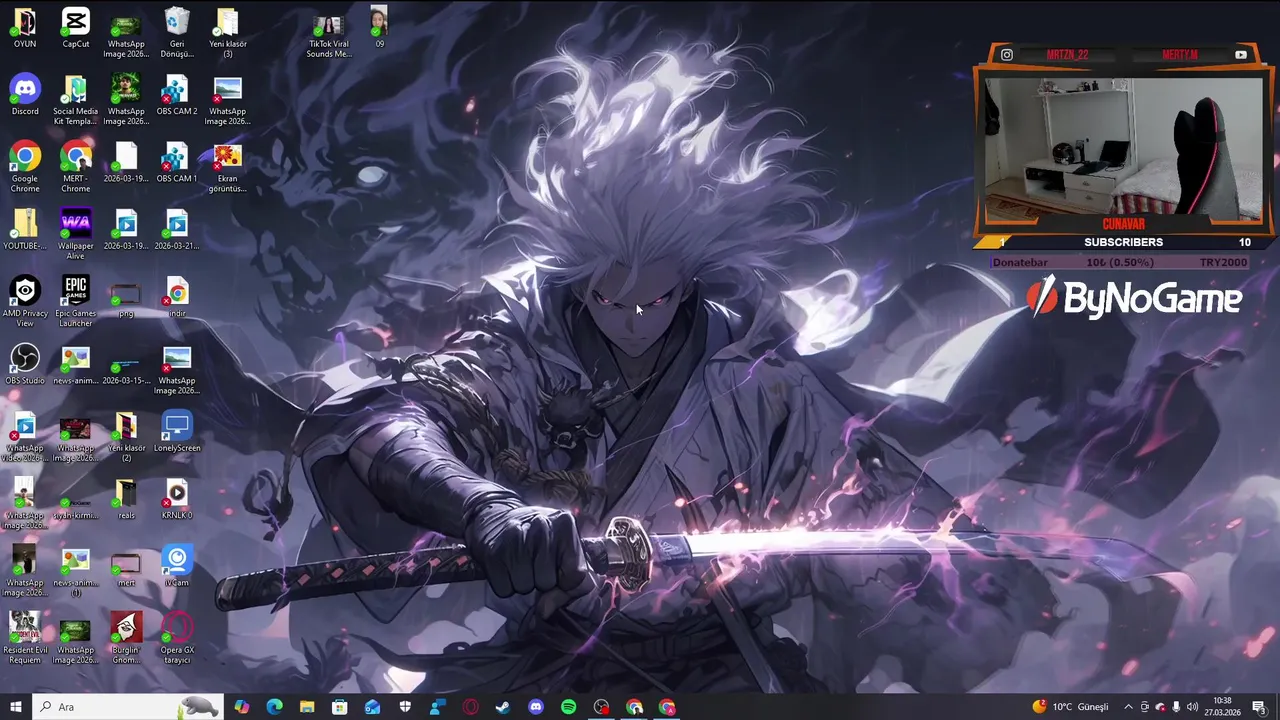The image size is (1280, 720).
Task: Open Yeni klasör (2) folder
Action: click(x=126, y=436)
